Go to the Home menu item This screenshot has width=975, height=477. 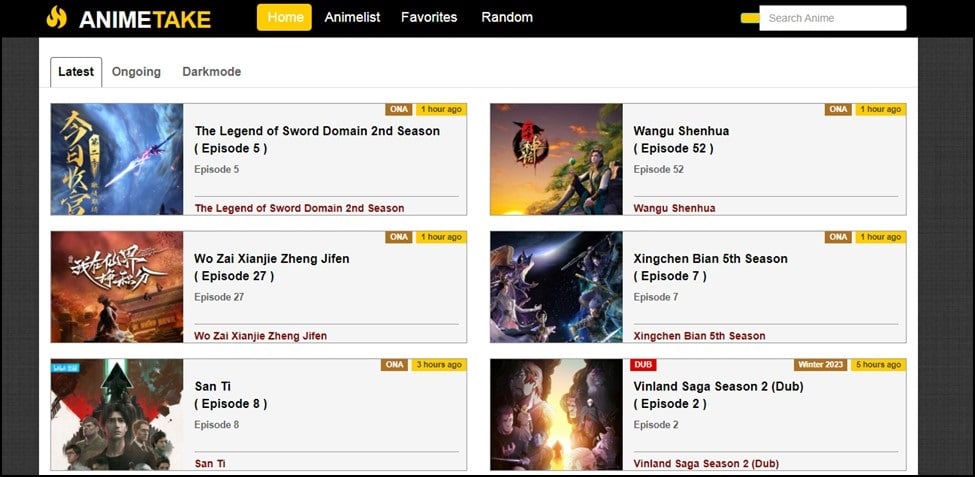(x=284, y=17)
